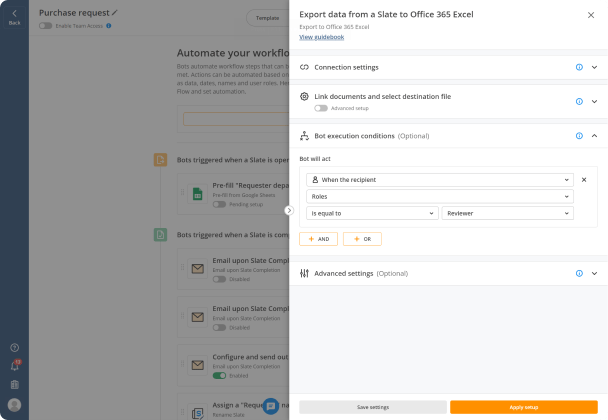Click the panel collapse arrow circle
608x420 pixels.
coord(289,210)
